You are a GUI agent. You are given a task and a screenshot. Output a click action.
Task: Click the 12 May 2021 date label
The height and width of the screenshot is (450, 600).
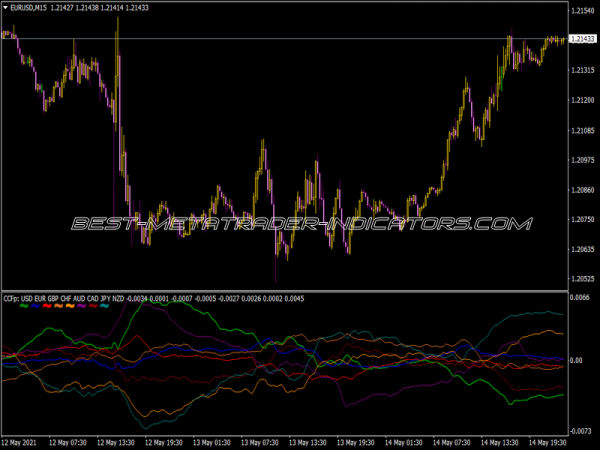[22, 441]
